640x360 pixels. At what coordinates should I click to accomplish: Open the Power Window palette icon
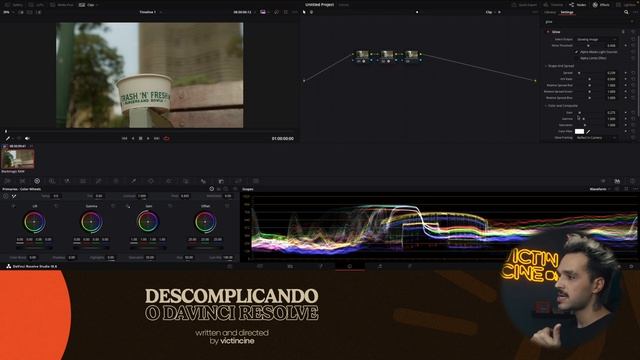coord(151,181)
